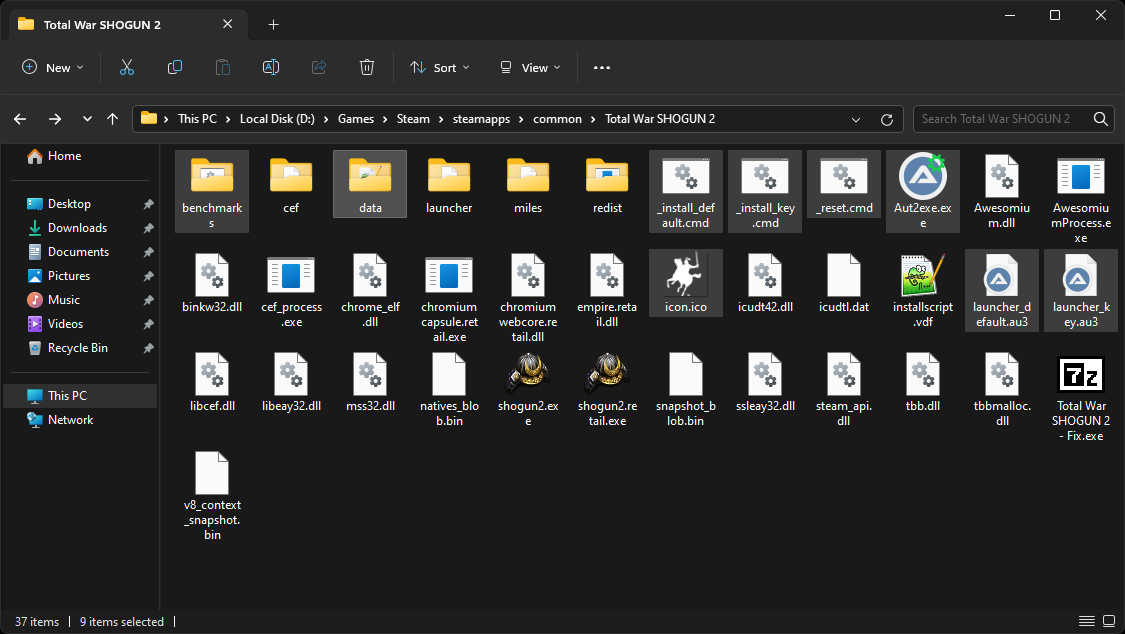Open the New item dropdown

coord(53,67)
